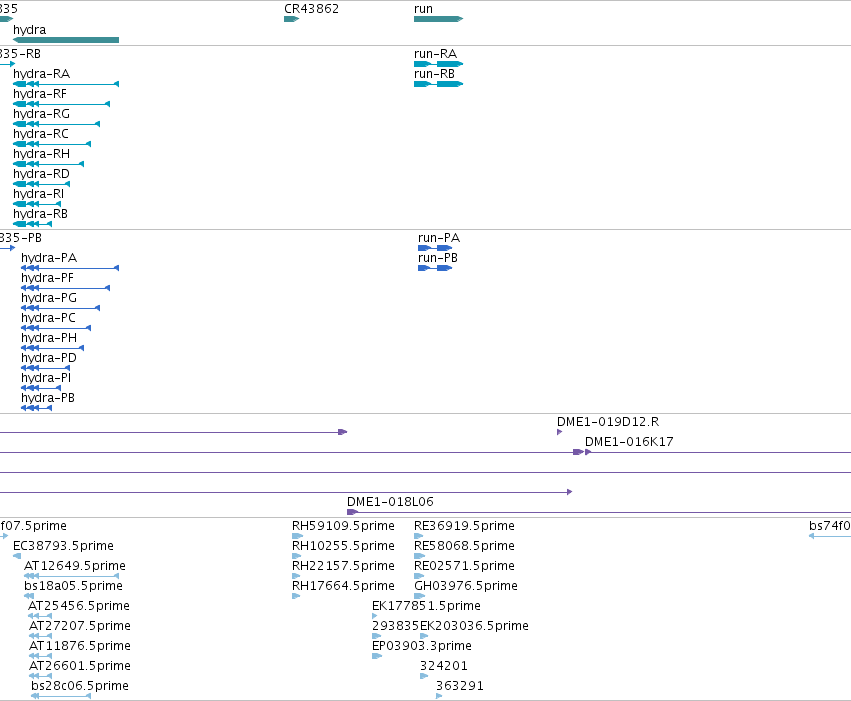
Task: Click the run-PB protein label
Action: [x=438, y=258]
